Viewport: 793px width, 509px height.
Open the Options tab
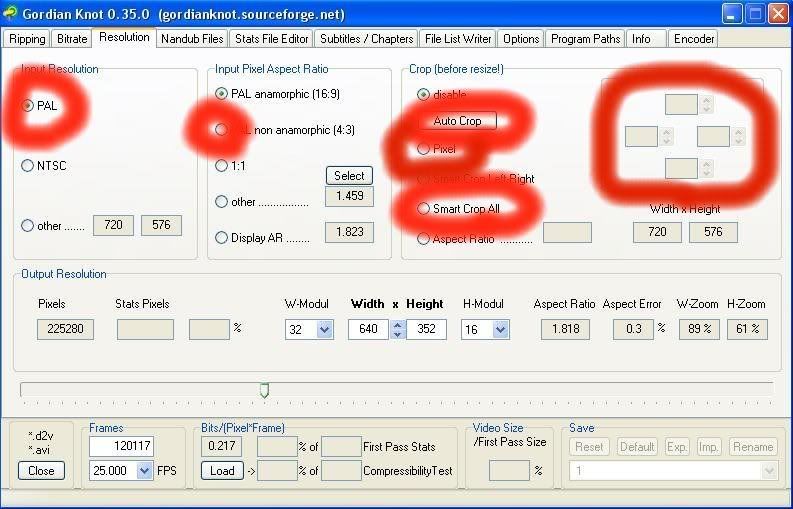[521, 39]
